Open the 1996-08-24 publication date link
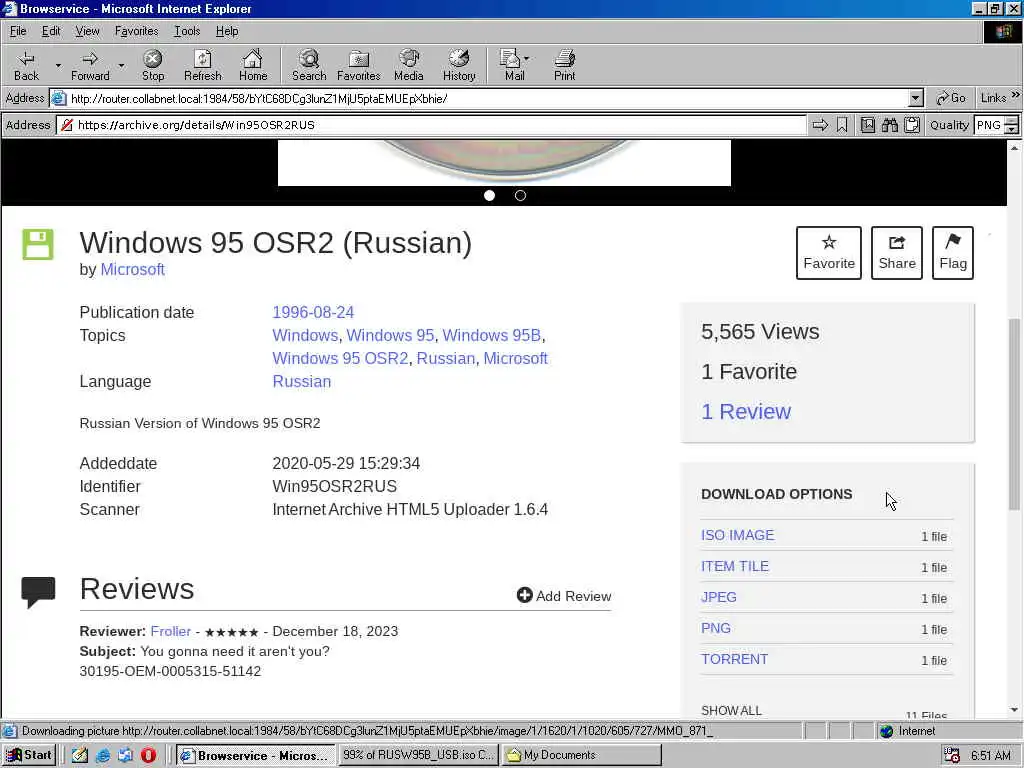The image size is (1024, 768). point(313,312)
